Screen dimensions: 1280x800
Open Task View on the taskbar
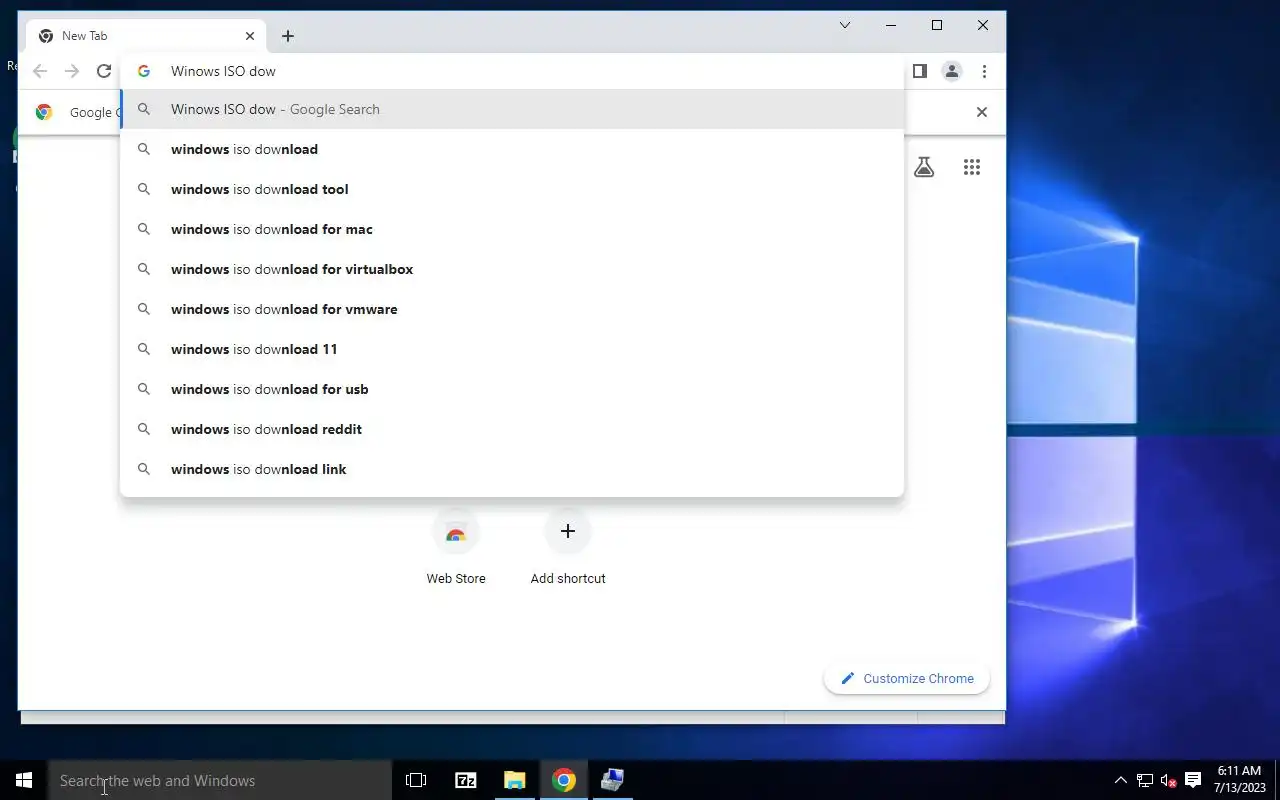click(416, 780)
